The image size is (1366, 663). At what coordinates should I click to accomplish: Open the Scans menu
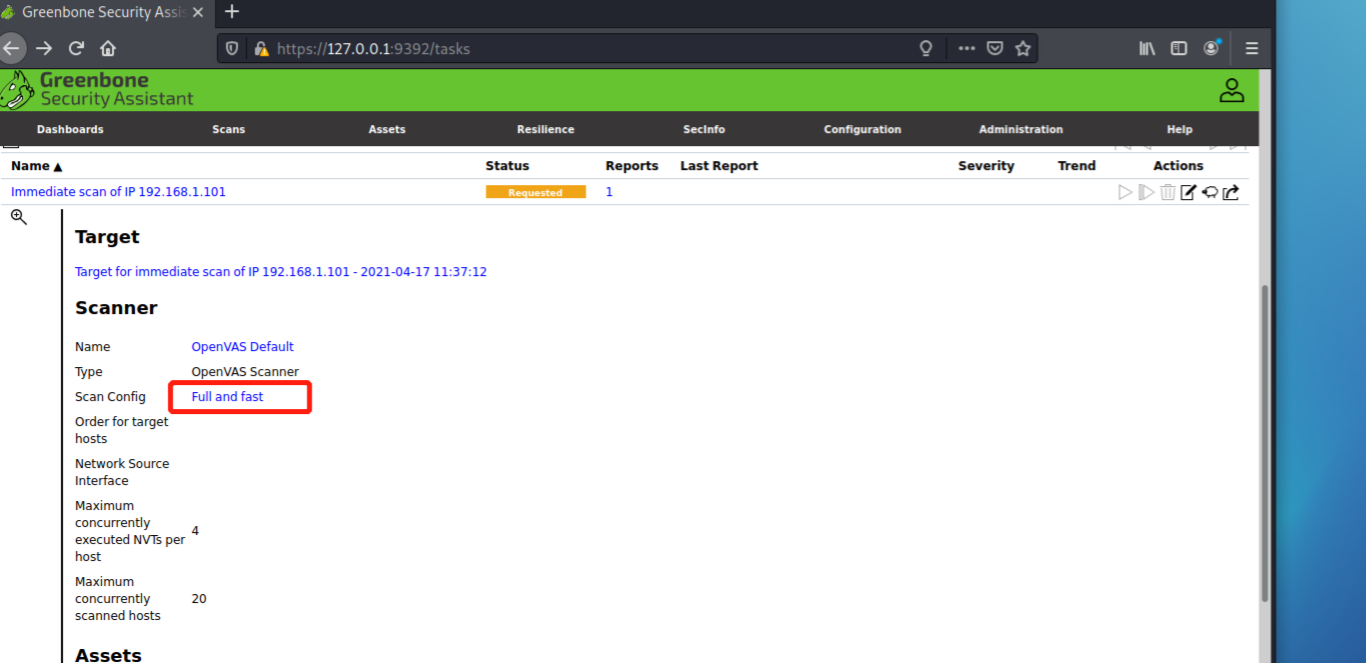click(x=228, y=129)
